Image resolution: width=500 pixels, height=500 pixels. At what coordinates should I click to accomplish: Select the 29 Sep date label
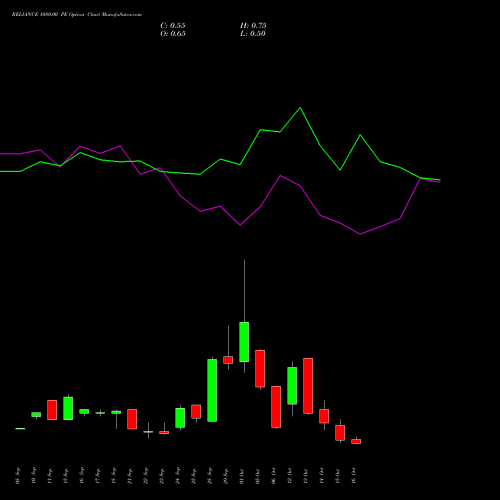(x=226, y=476)
